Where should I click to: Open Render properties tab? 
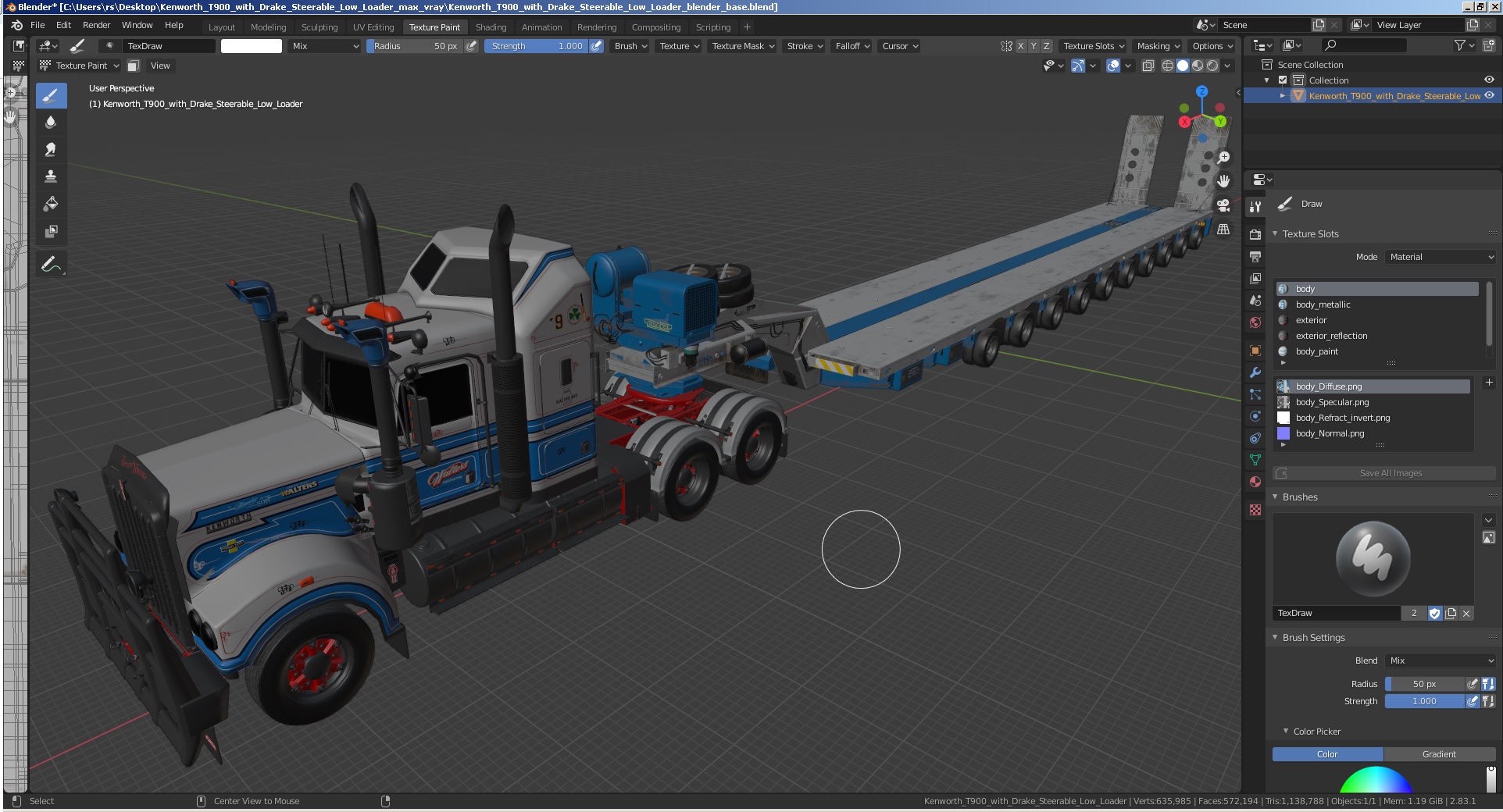pyautogui.click(x=1255, y=234)
